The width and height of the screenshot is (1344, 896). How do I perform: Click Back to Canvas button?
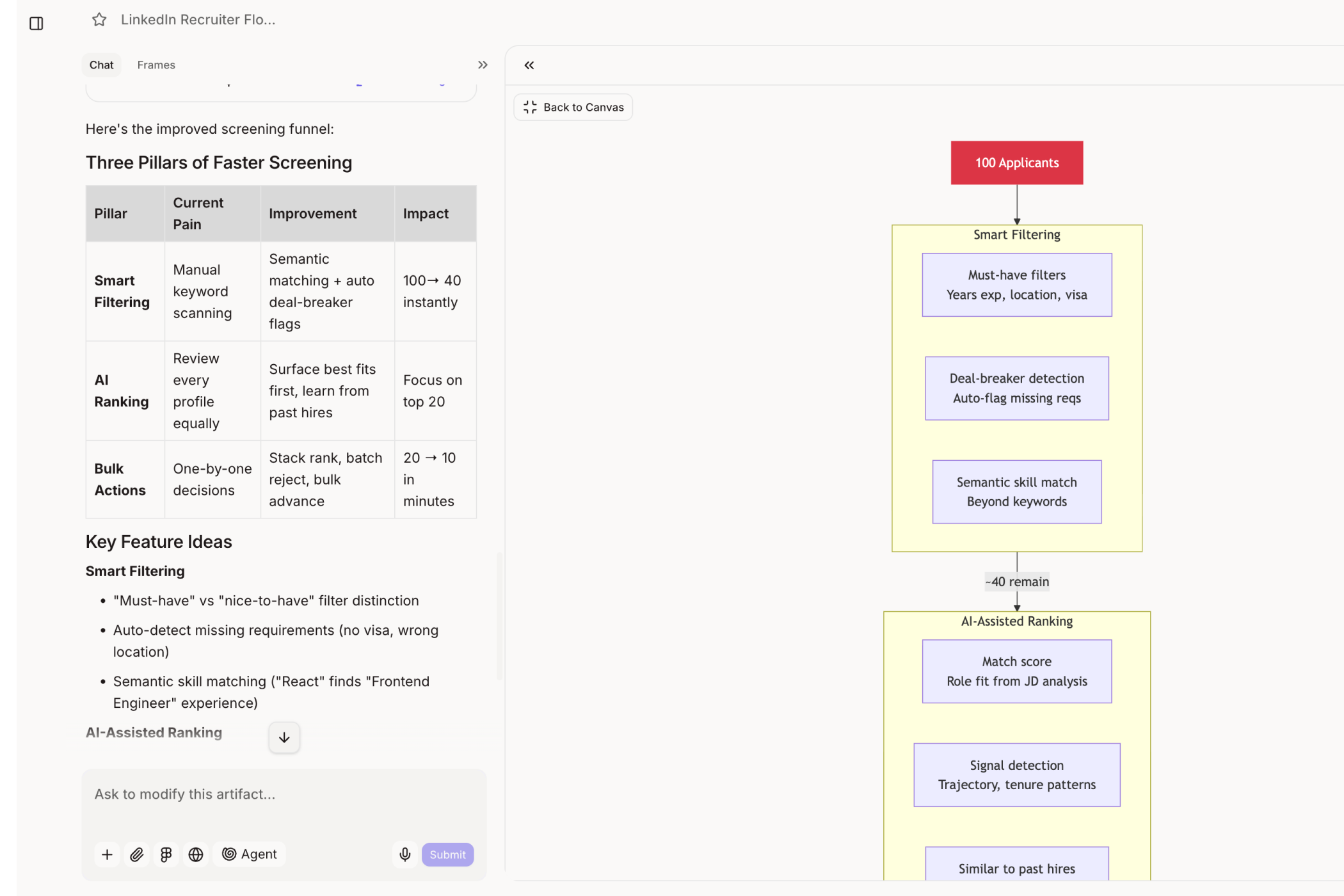(x=573, y=108)
